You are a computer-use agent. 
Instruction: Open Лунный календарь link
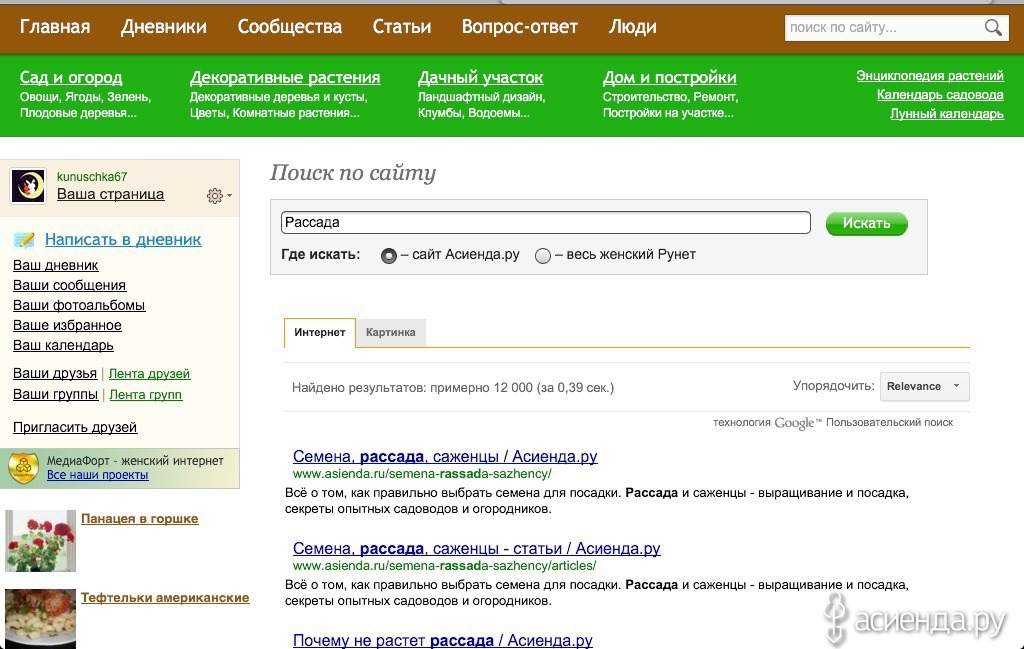947,114
